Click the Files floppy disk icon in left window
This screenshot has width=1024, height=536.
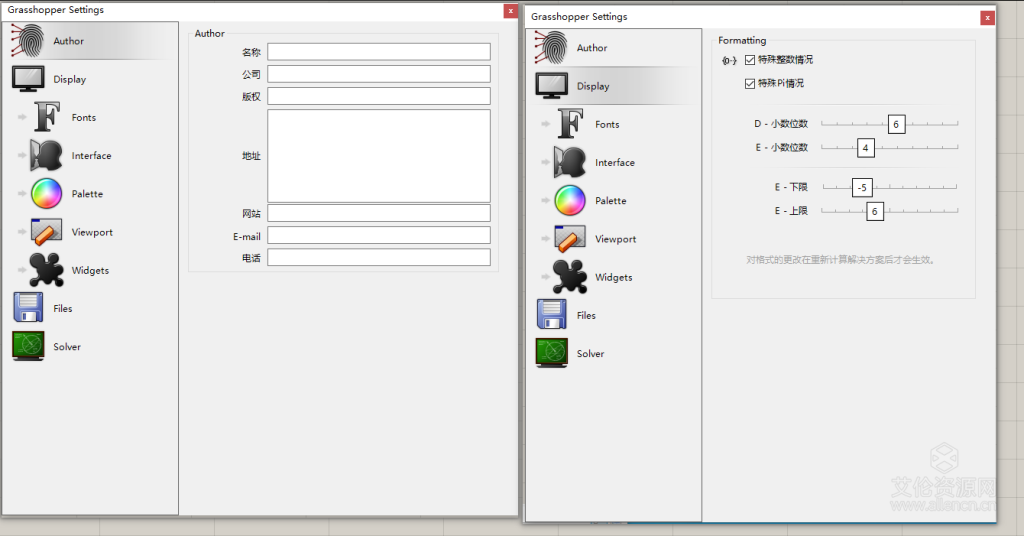point(28,307)
